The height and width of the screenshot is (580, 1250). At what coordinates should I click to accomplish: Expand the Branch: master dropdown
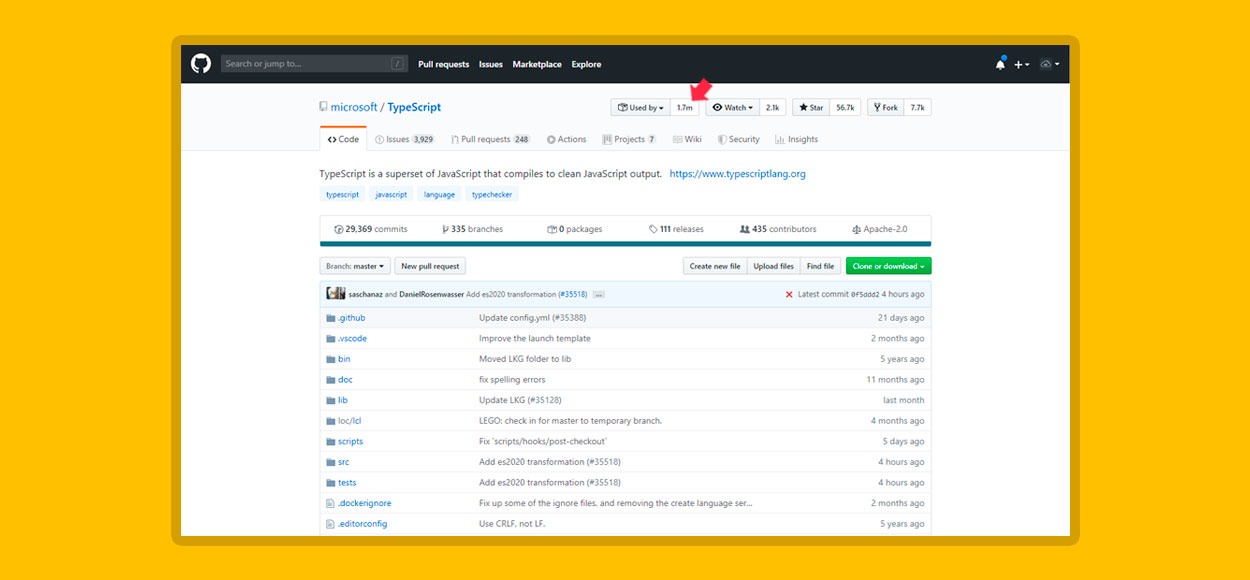click(354, 266)
